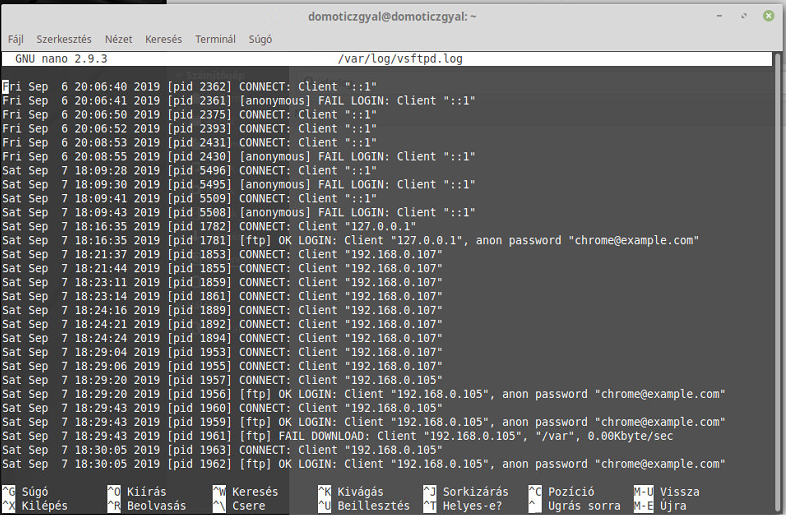Click the FAIL LOGIN line with pid 2430
The image size is (786, 515).
tap(239, 157)
